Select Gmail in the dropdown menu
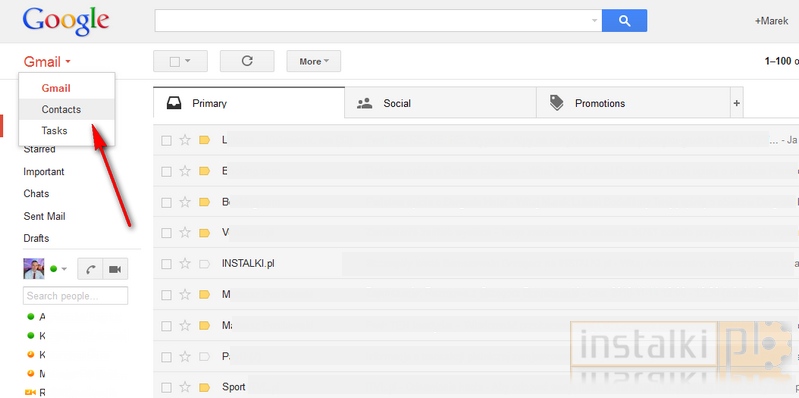This screenshot has height=398, width=799. (x=67, y=88)
